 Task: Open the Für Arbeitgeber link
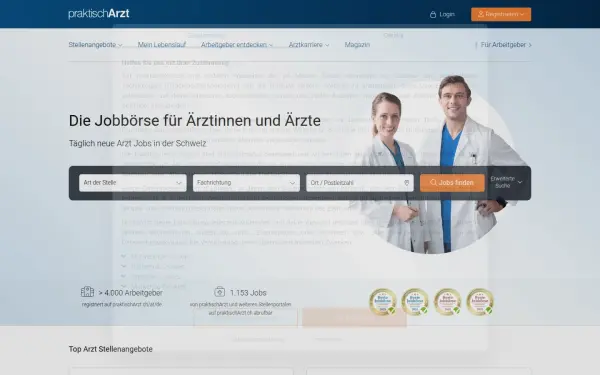pyautogui.click(x=506, y=45)
